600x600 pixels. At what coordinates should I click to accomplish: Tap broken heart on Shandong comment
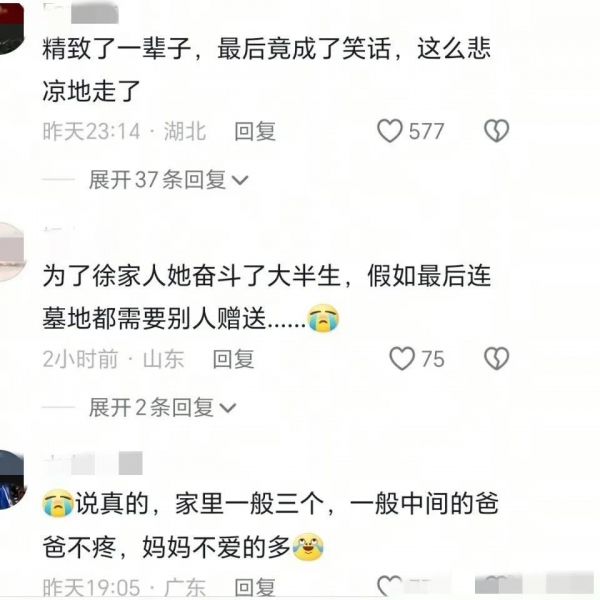click(x=496, y=359)
